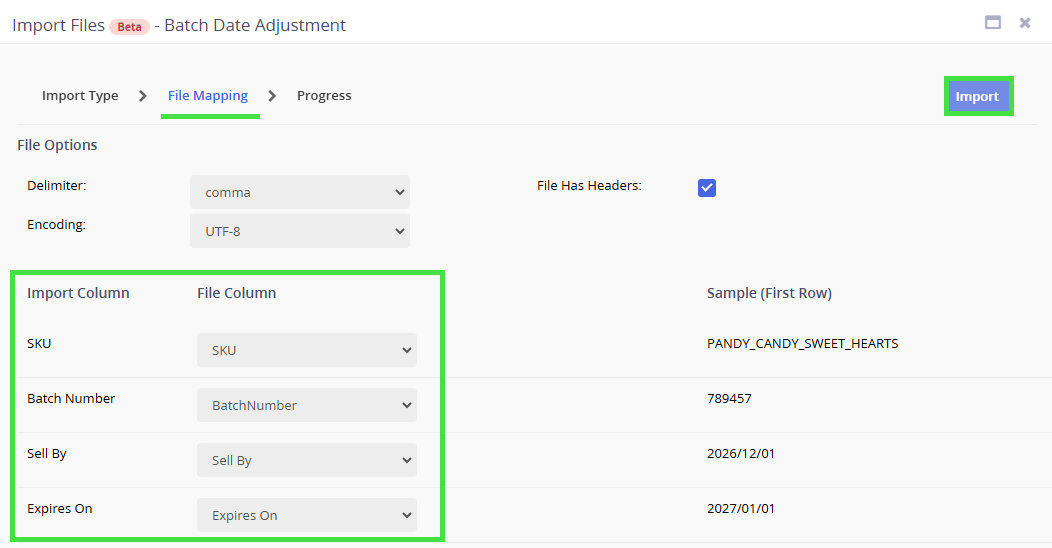The image size is (1052, 548).
Task: Click the Beta badge in the title
Action: pyautogui.click(x=130, y=26)
